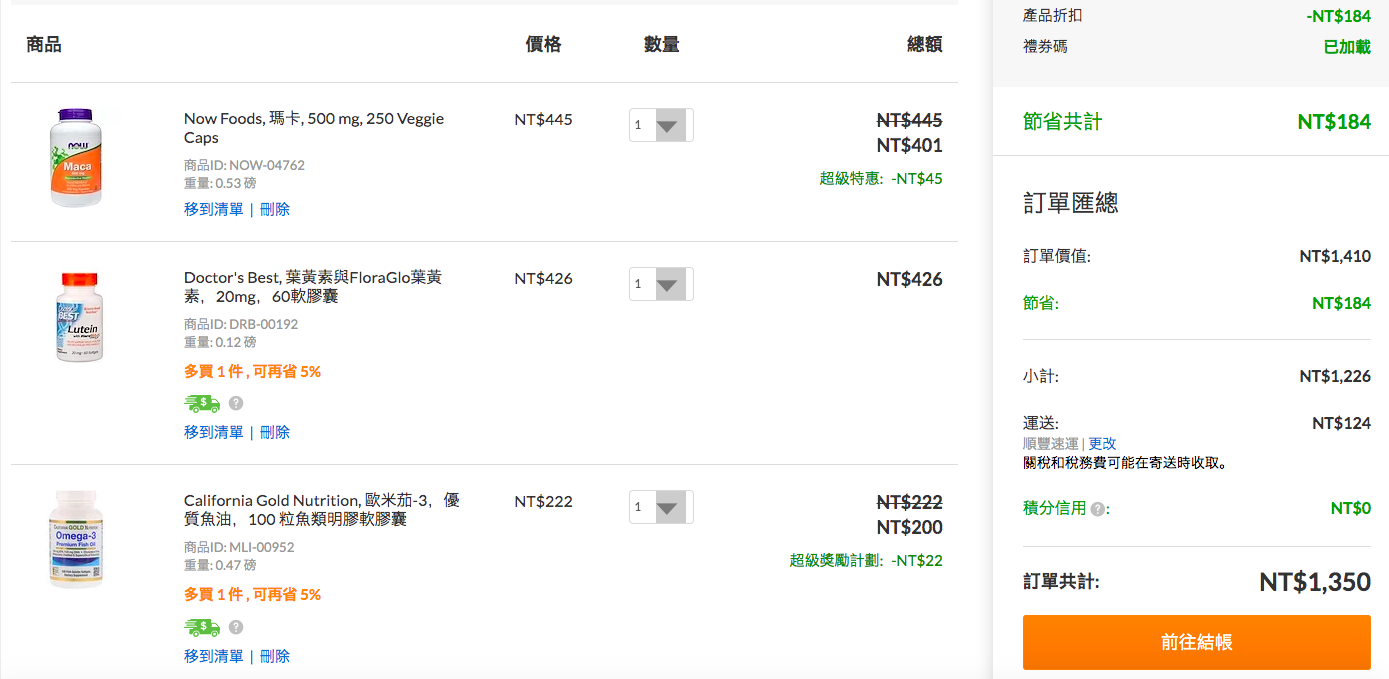
Task: Click the question mark help icon under Omega-3
Action: tap(236, 627)
